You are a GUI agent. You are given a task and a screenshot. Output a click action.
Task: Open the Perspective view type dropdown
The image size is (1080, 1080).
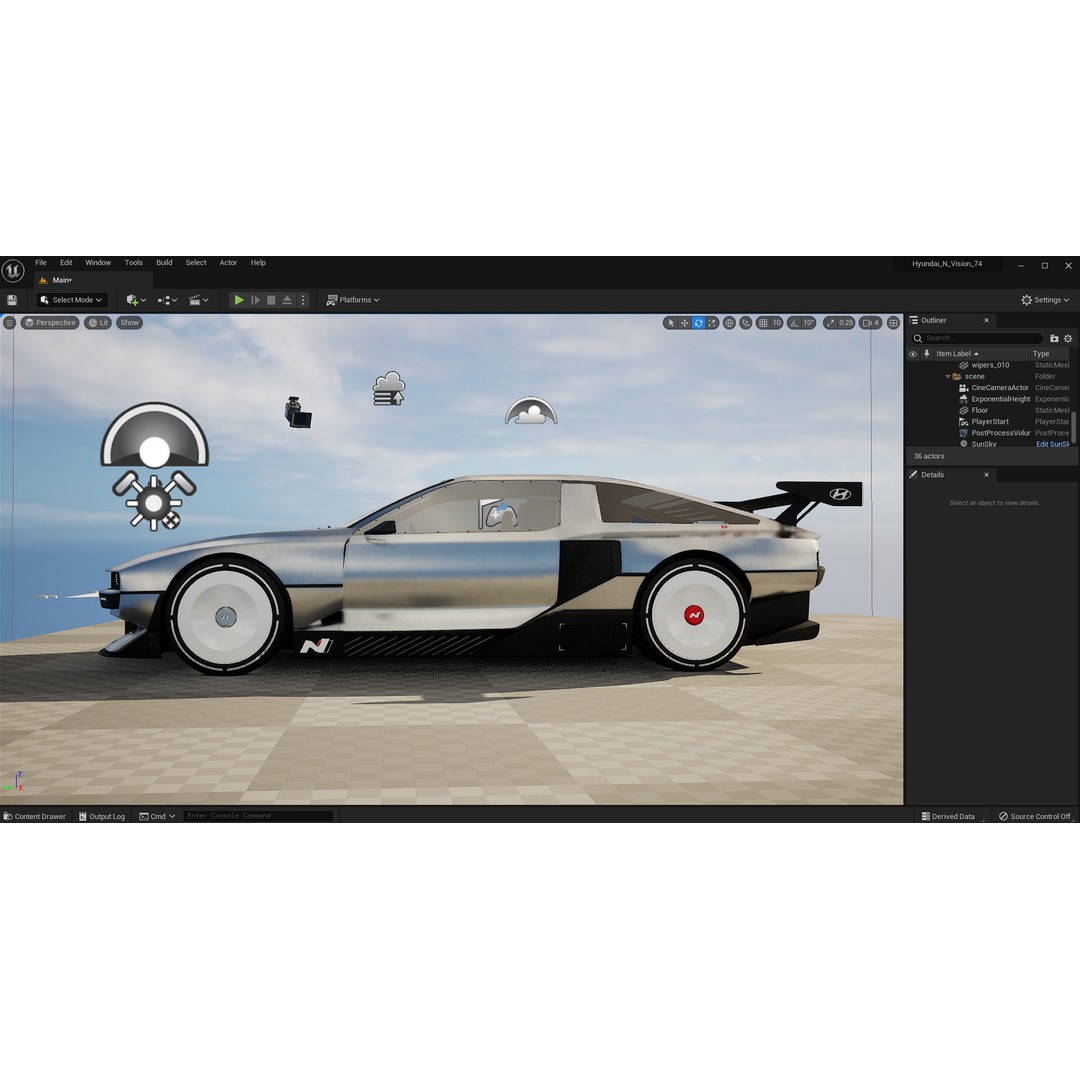[50, 323]
